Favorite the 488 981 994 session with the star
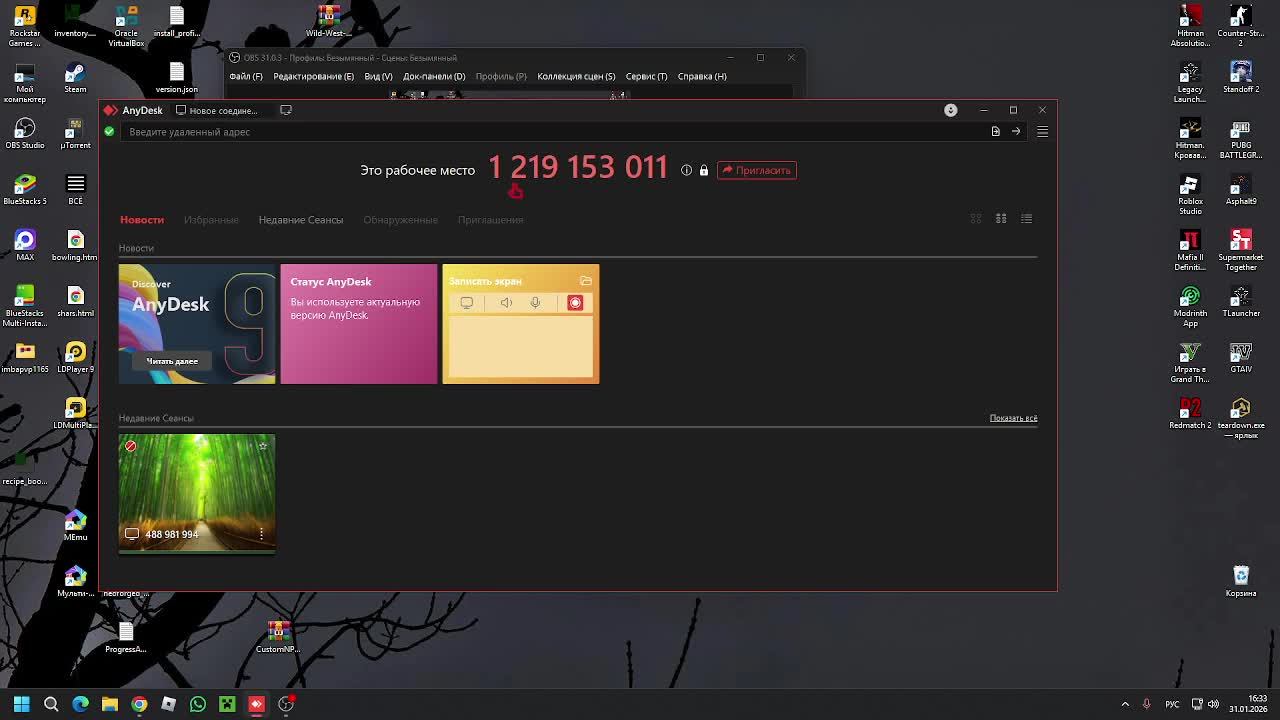This screenshot has height=720, width=1280. pyautogui.click(x=262, y=446)
